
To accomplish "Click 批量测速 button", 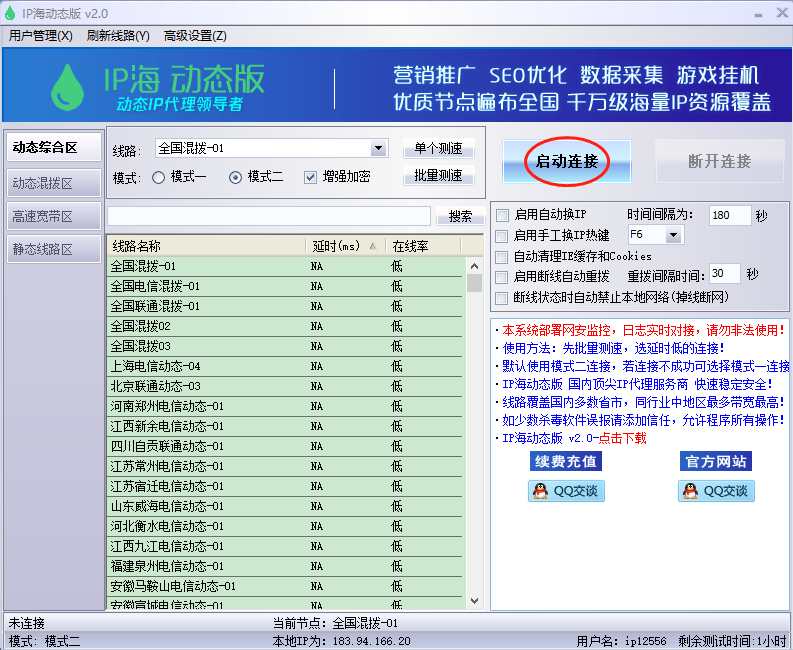I will click(438, 176).
